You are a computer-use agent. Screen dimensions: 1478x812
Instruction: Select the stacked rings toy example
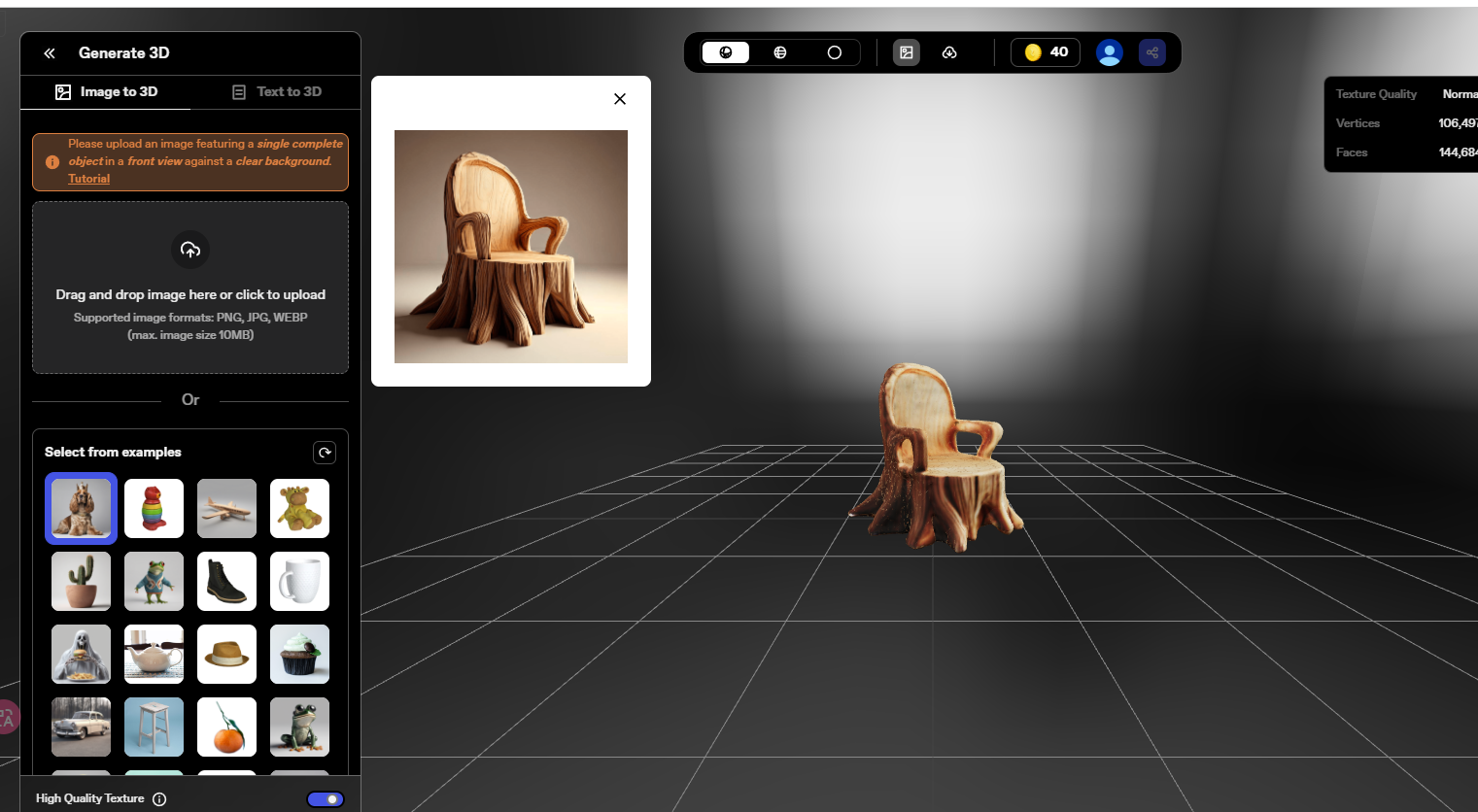click(x=154, y=508)
